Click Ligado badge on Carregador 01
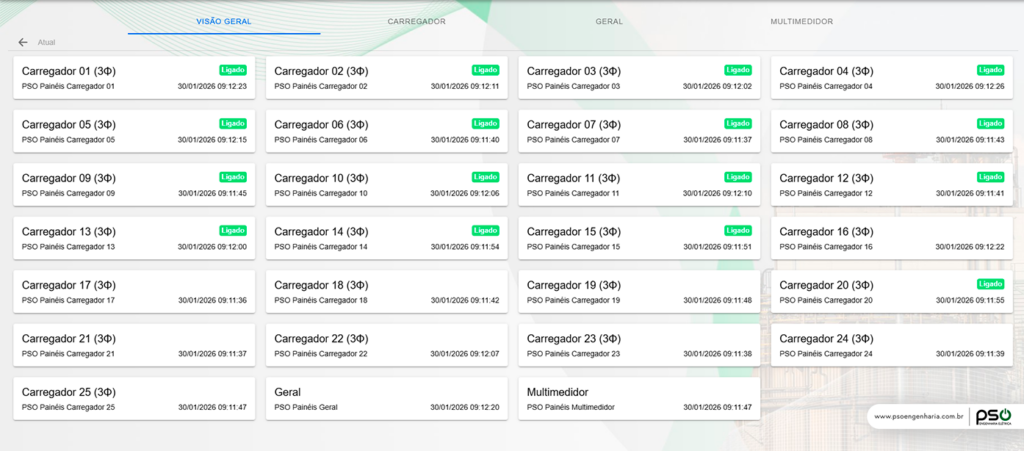This screenshot has width=1024, height=451. 233,70
